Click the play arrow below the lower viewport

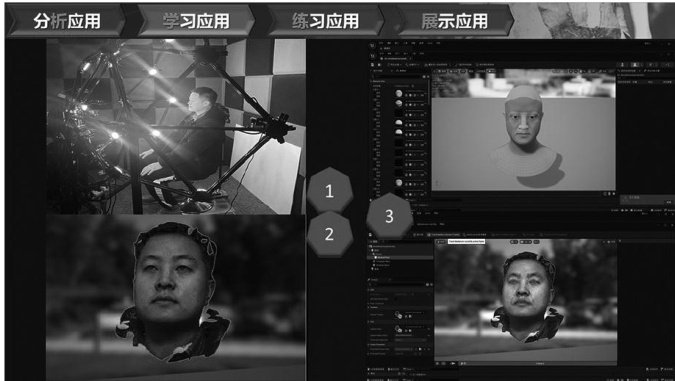[x=453, y=364]
